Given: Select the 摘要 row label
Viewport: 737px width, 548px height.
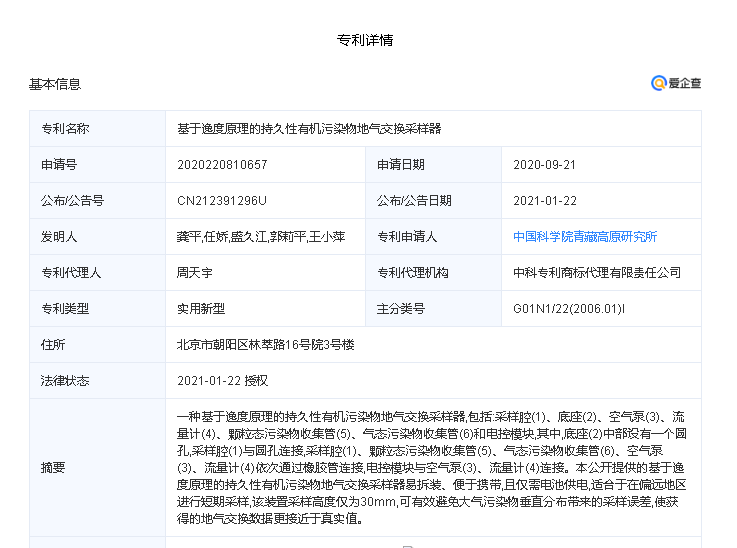Looking at the screenshot, I should point(53,467).
